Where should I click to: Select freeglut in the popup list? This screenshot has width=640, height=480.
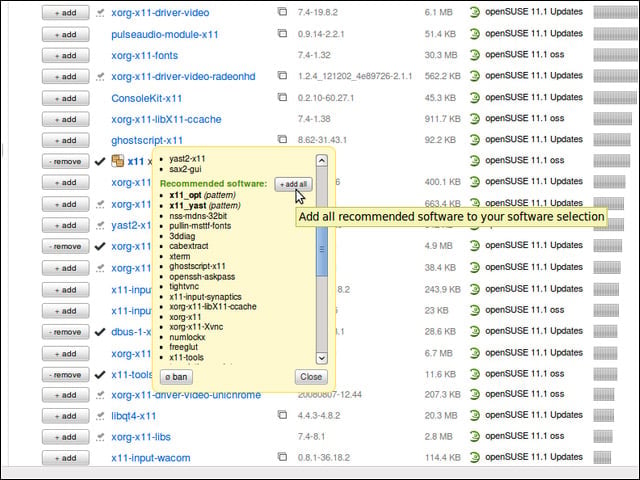(x=183, y=347)
